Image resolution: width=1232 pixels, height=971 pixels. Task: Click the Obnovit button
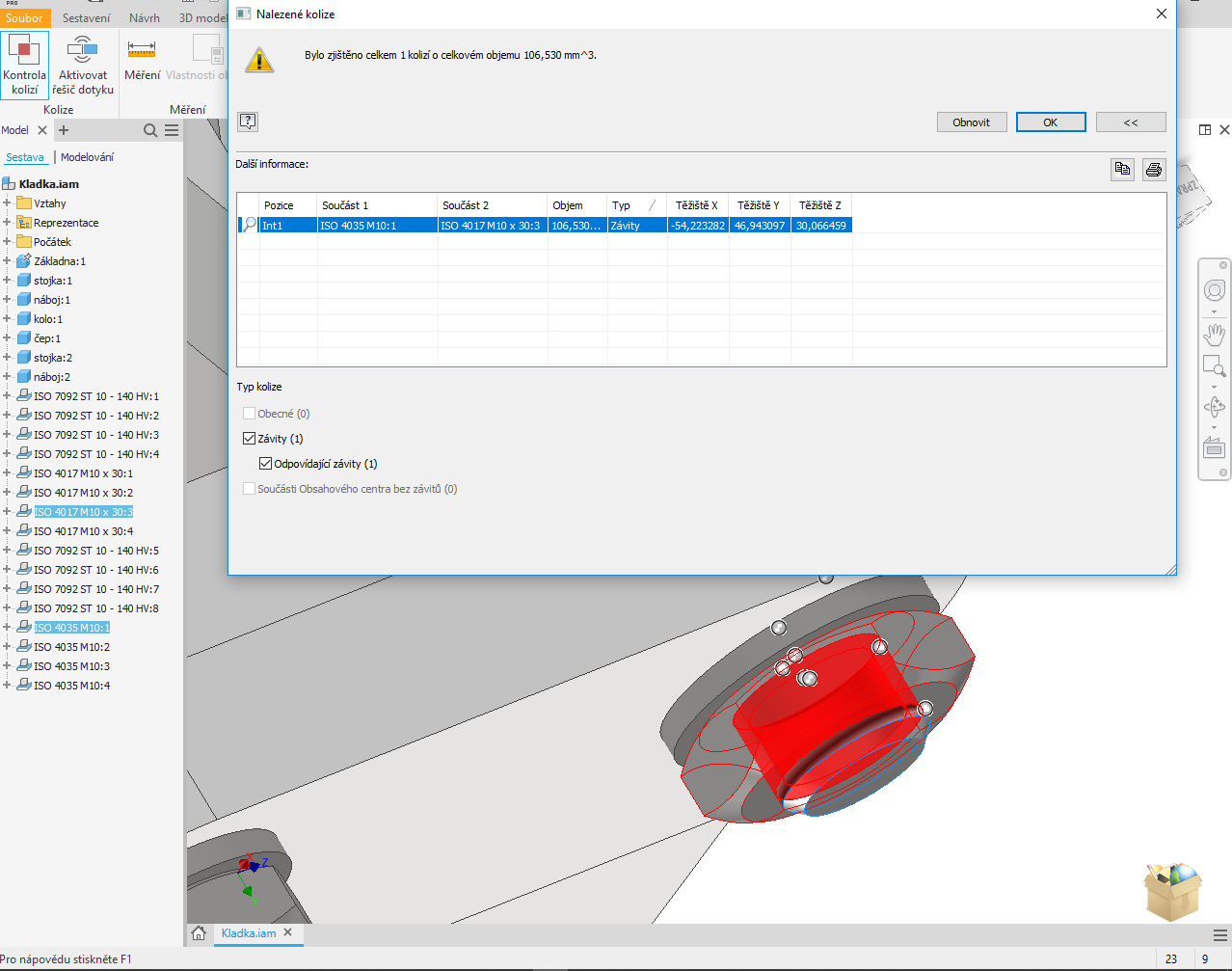[x=972, y=122]
